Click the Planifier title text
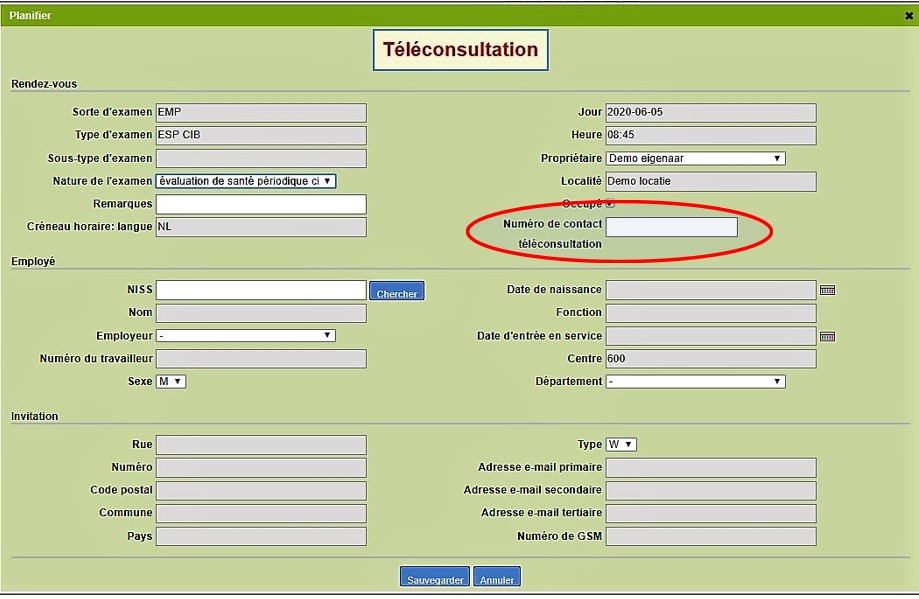 tap(30, 16)
